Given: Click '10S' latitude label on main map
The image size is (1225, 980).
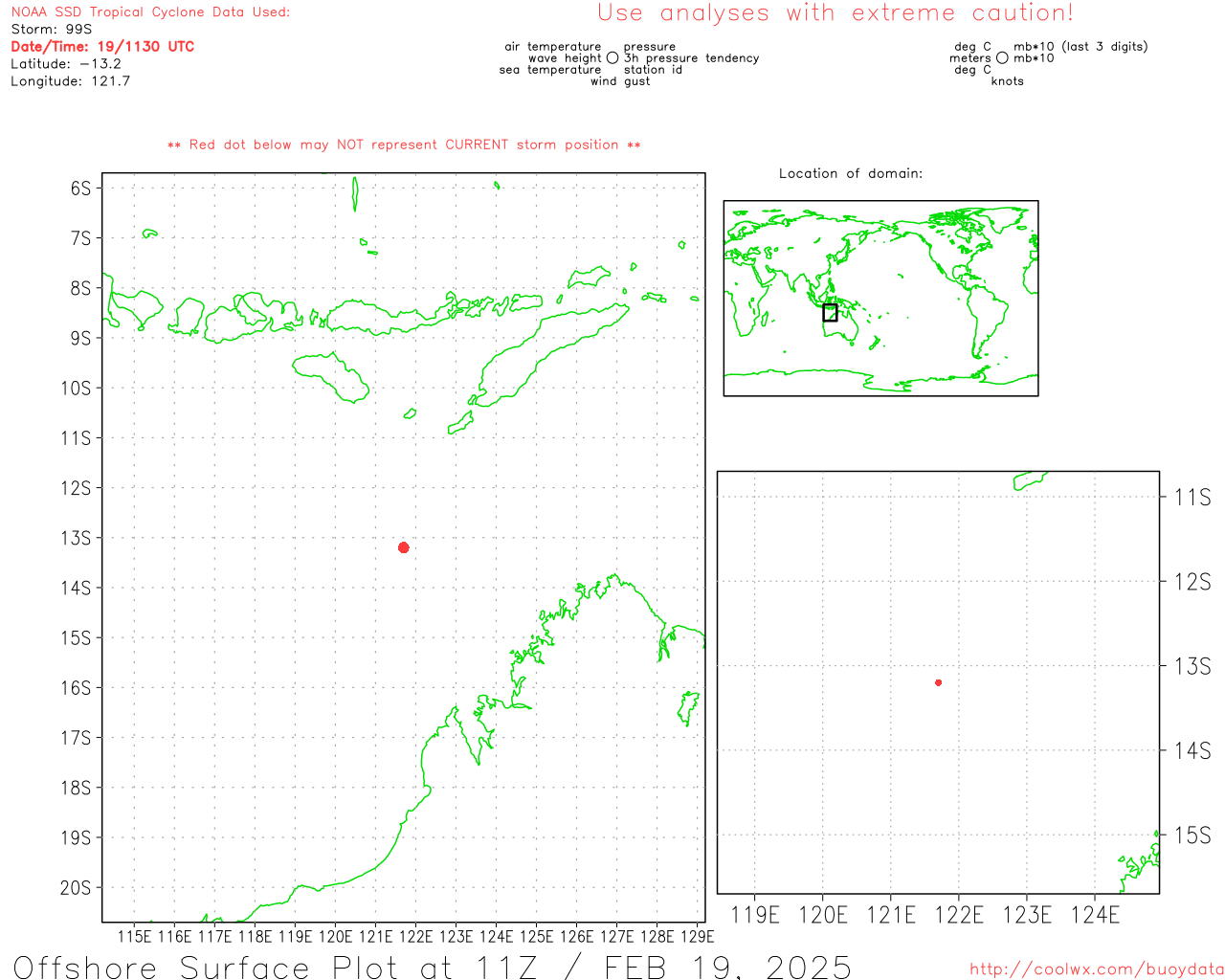Looking at the screenshot, I should pos(76,388).
